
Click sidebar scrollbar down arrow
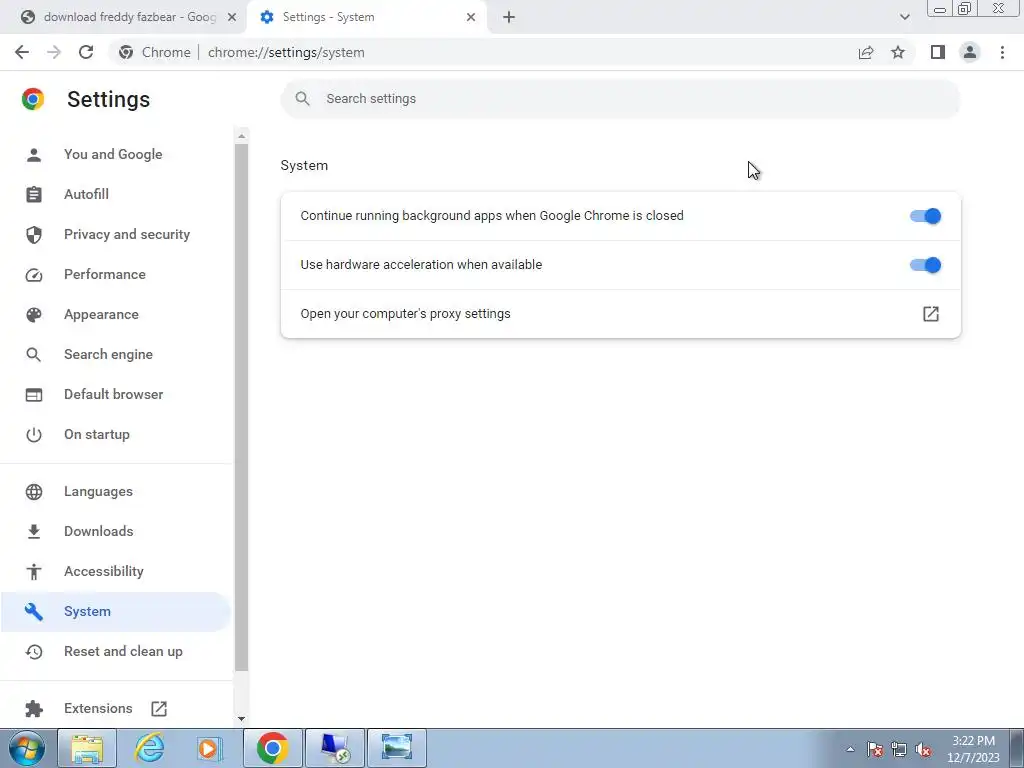coord(242,719)
